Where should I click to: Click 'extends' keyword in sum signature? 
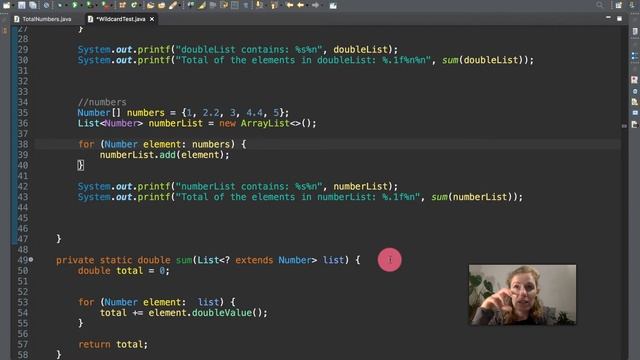pyautogui.click(x=254, y=260)
